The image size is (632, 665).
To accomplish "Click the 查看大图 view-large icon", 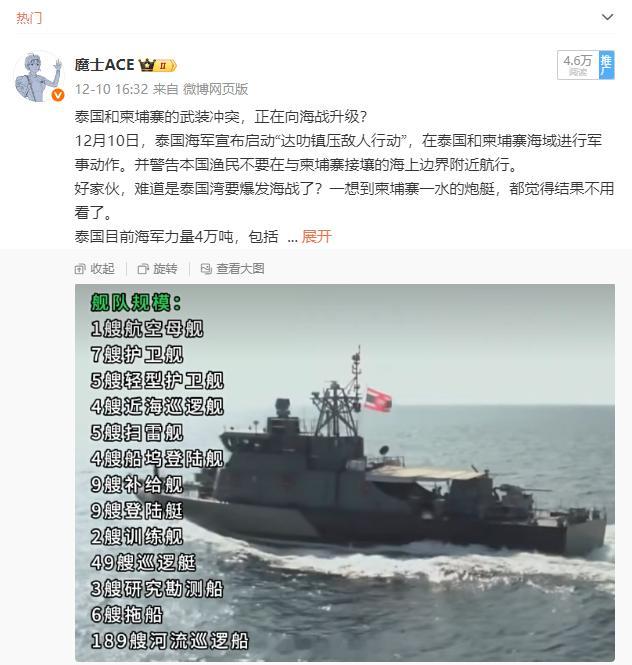I will click(x=206, y=268).
